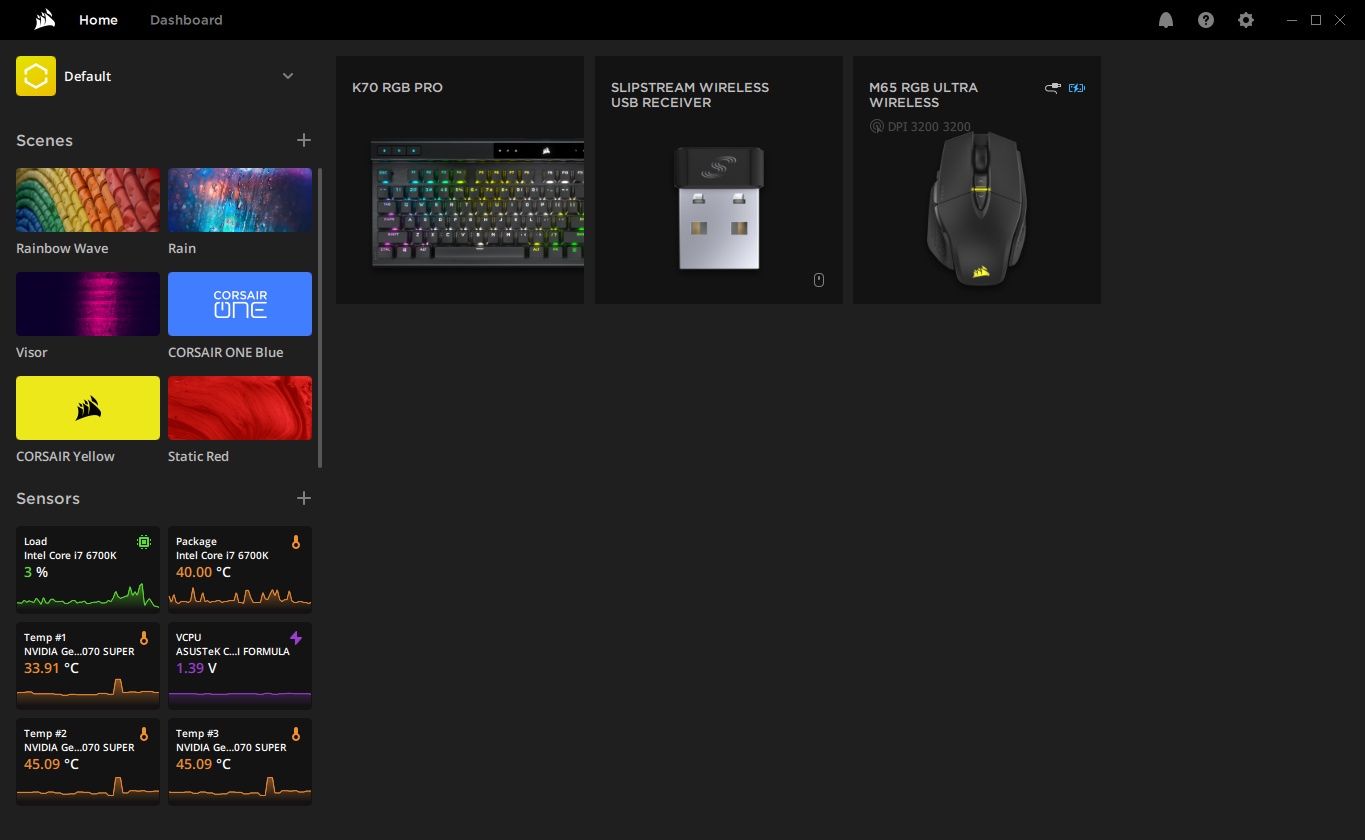This screenshot has height=840, width=1365.
Task: Click the paired mouse icon on Slipstream receiver
Action: pos(819,280)
